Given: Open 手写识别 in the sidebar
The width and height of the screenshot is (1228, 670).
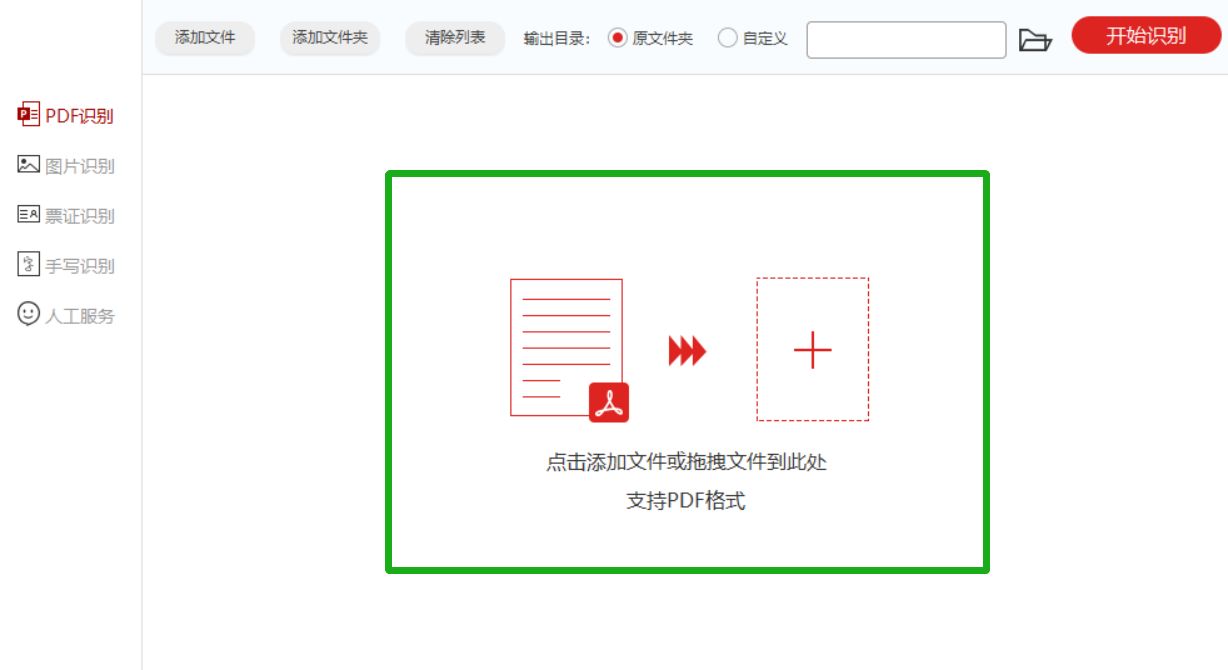Looking at the screenshot, I should (x=66, y=265).
